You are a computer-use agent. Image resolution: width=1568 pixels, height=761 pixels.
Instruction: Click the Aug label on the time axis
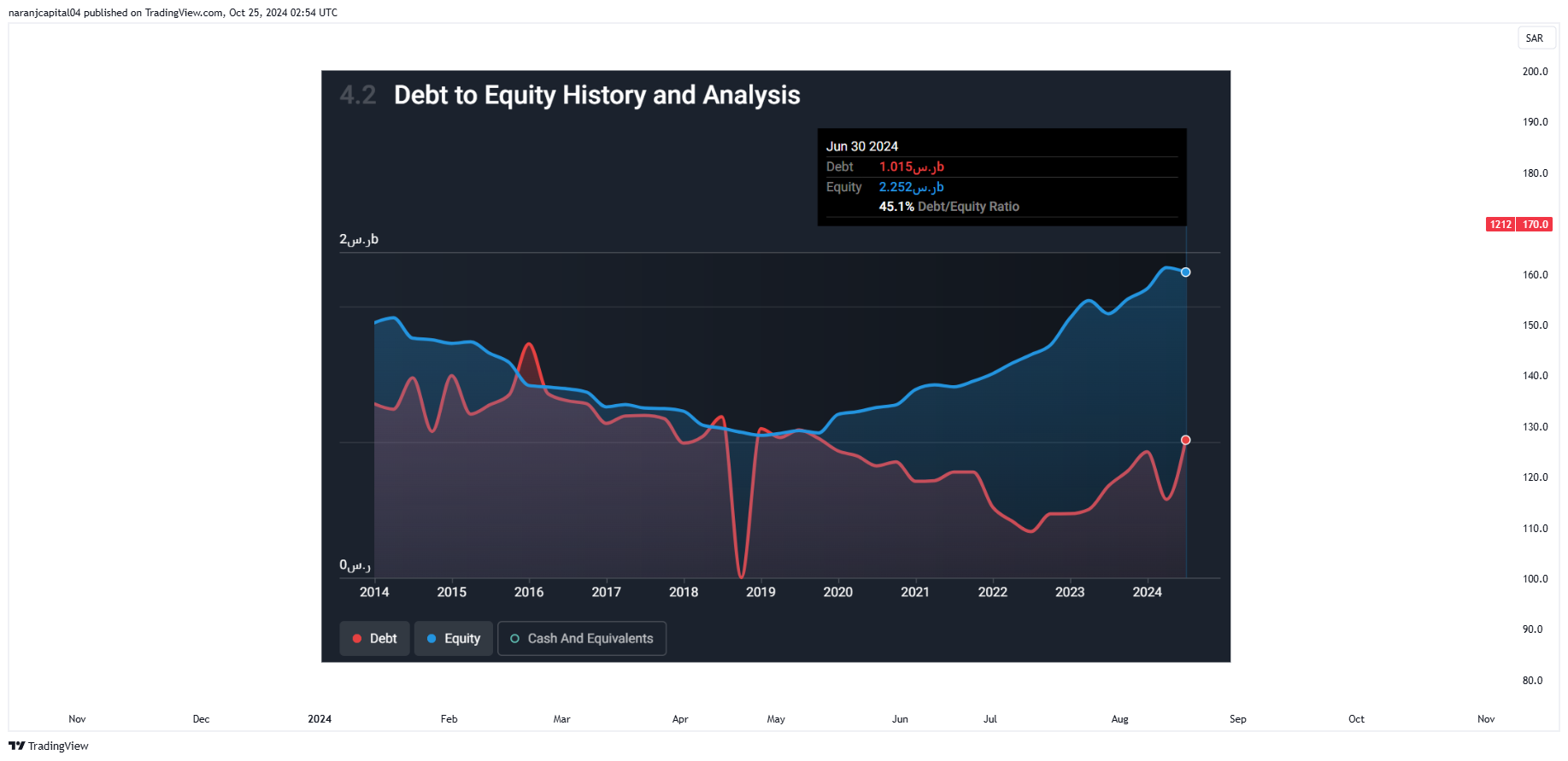1119,719
